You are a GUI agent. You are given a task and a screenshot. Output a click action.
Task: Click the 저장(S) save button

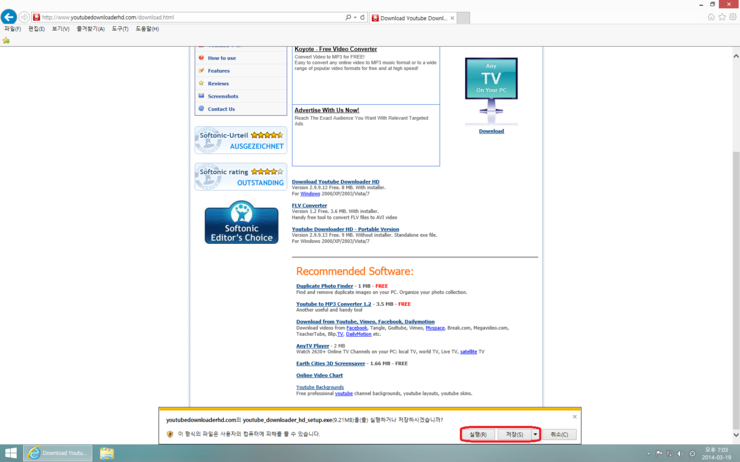(514, 434)
